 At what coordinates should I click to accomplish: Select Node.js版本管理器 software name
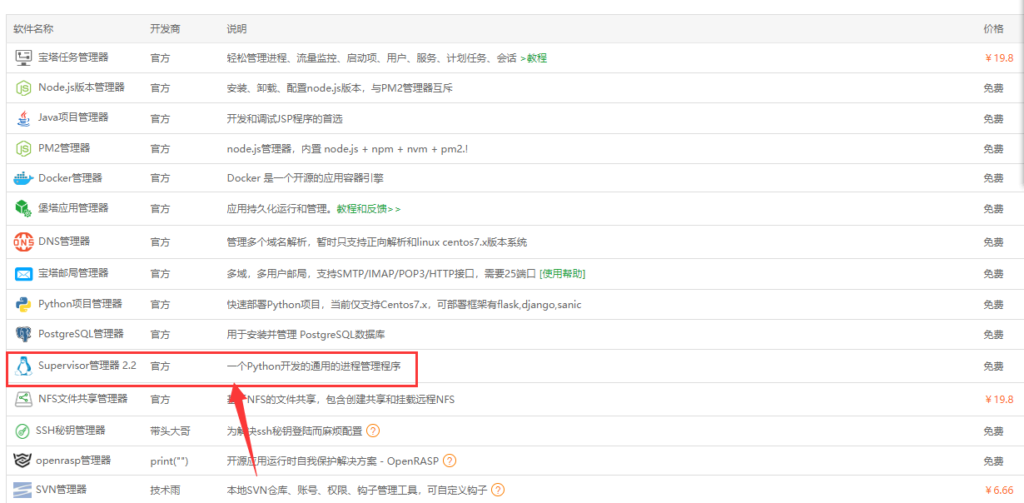[82, 87]
